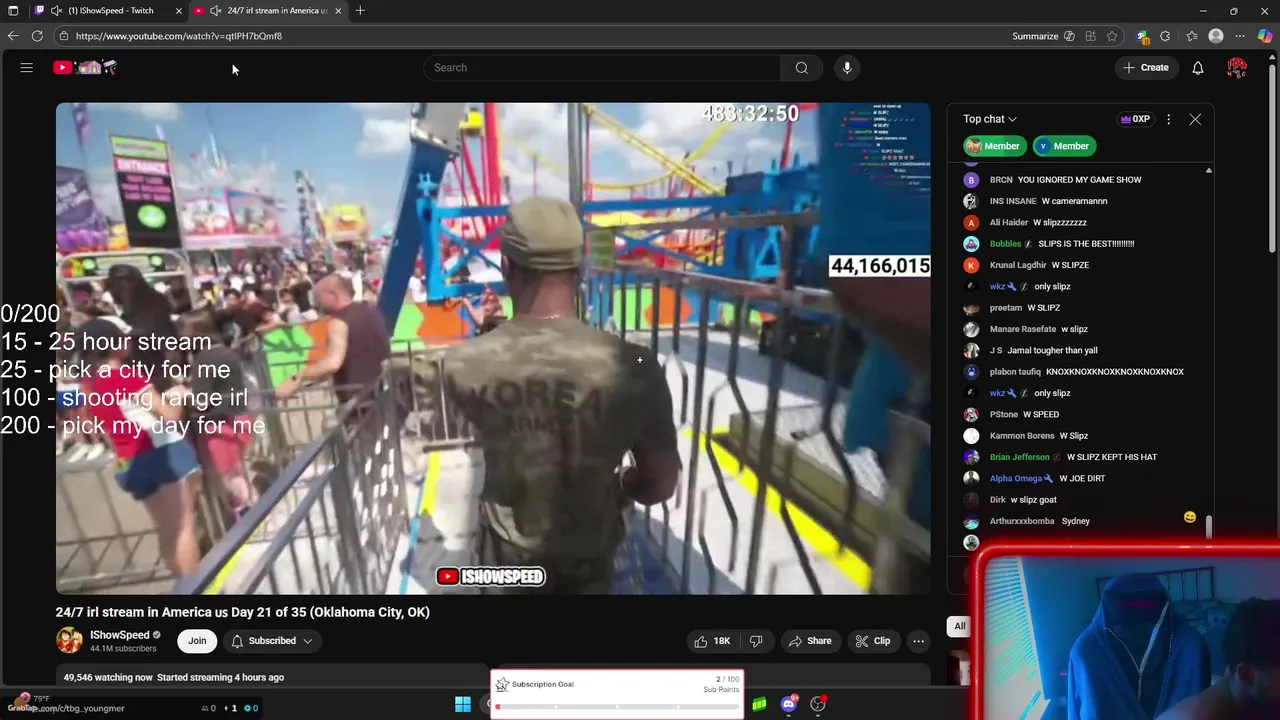Join the IShowSpeed channel membership

click(197, 641)
